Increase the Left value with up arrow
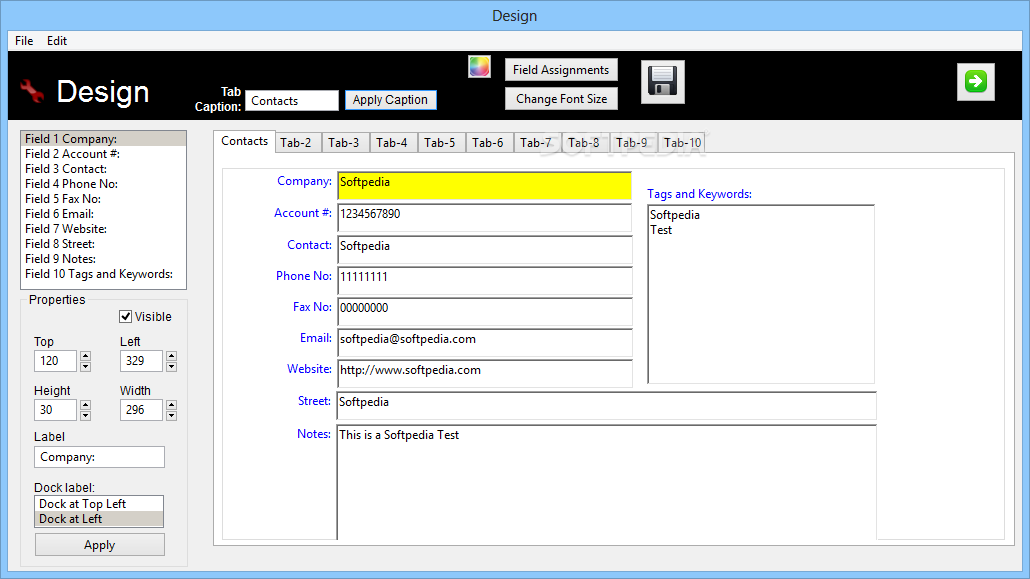Image resolution: width=1030 pixels, height=579 pixels. (171, 356)
